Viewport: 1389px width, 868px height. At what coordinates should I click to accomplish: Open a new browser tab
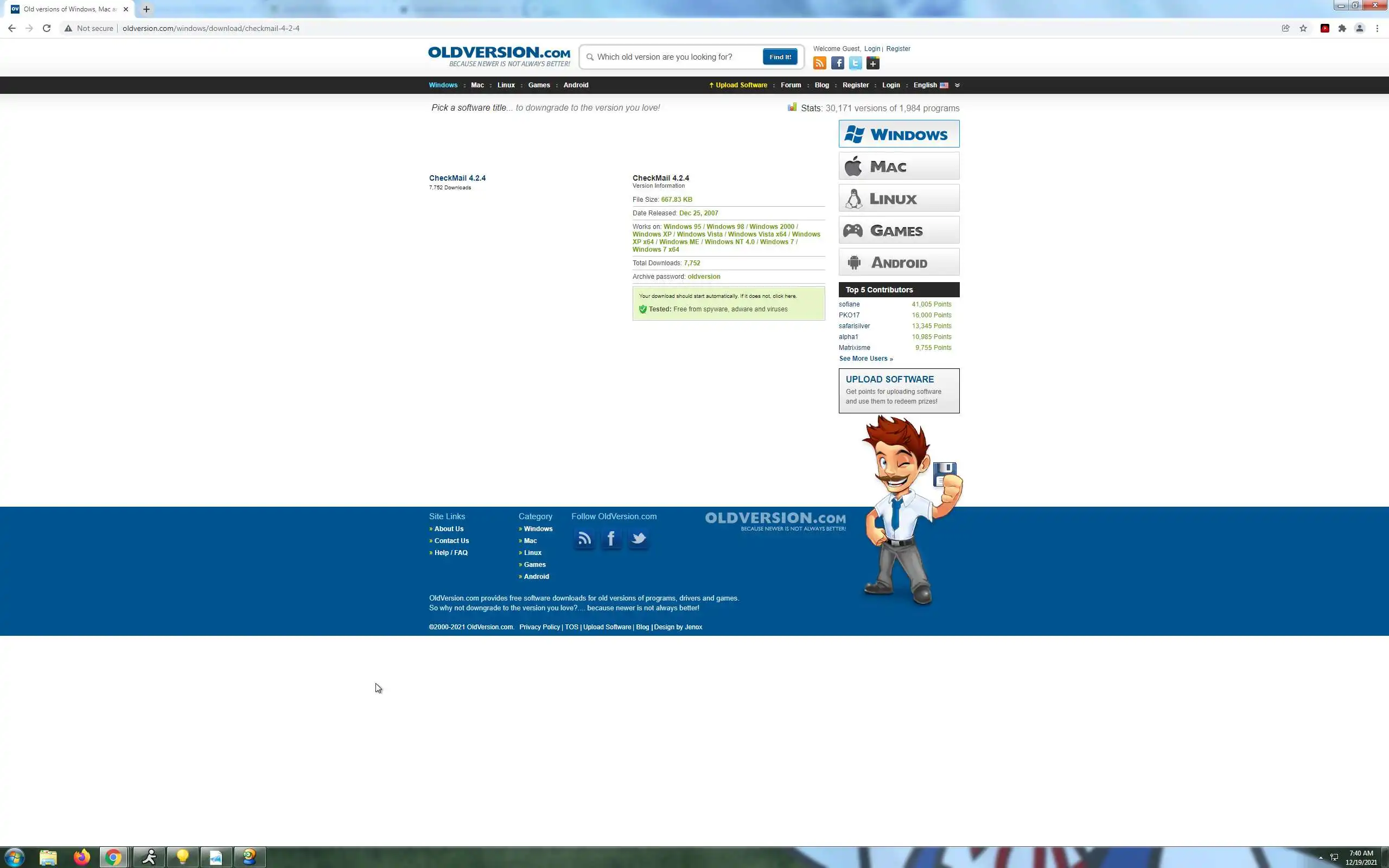pos(146,9)
